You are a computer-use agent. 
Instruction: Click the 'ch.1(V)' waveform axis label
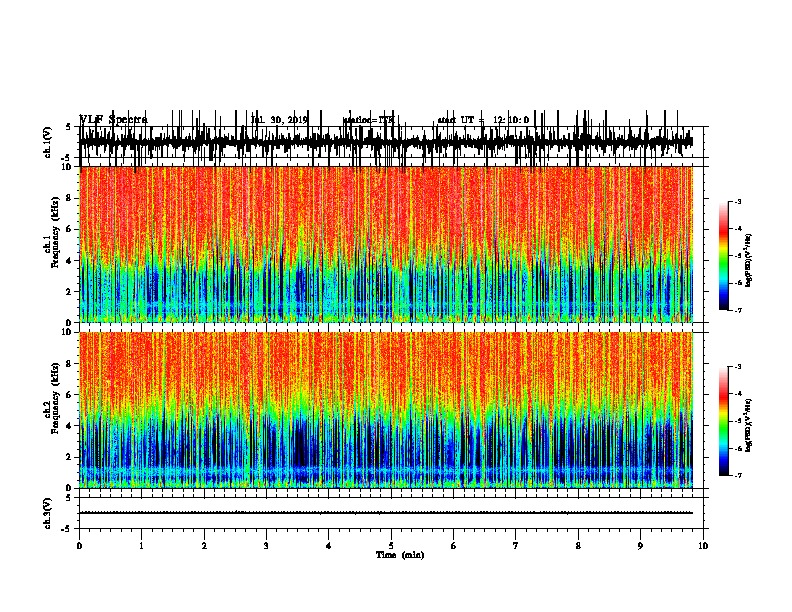coord(48,142)
